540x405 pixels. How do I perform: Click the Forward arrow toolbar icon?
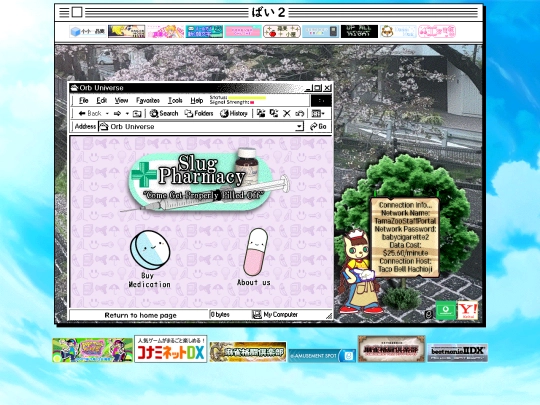[x=117, y=113]
